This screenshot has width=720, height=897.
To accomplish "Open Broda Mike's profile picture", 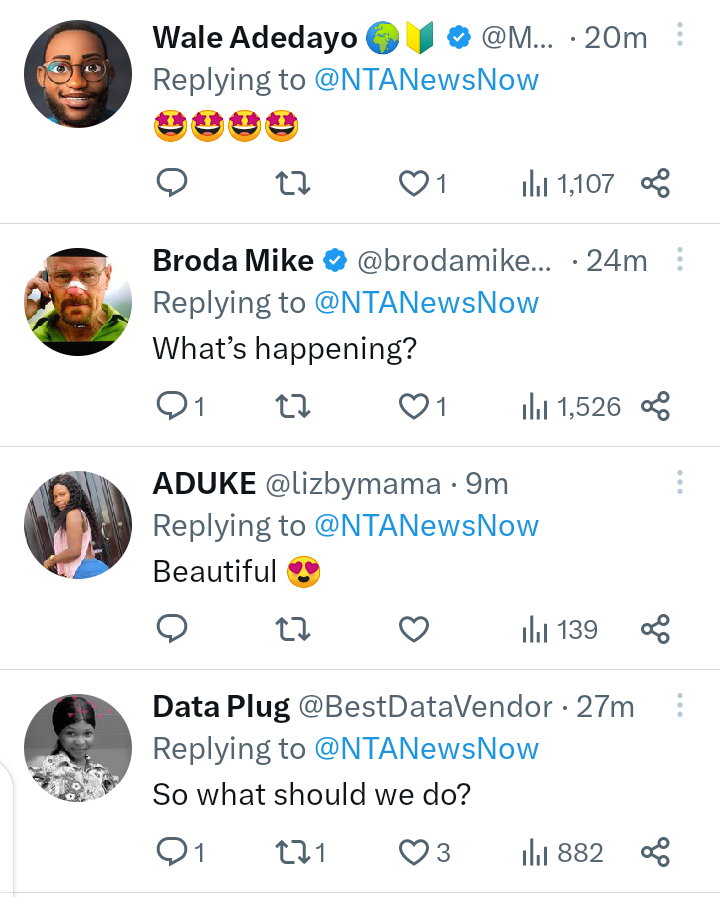I will (78, 302).
